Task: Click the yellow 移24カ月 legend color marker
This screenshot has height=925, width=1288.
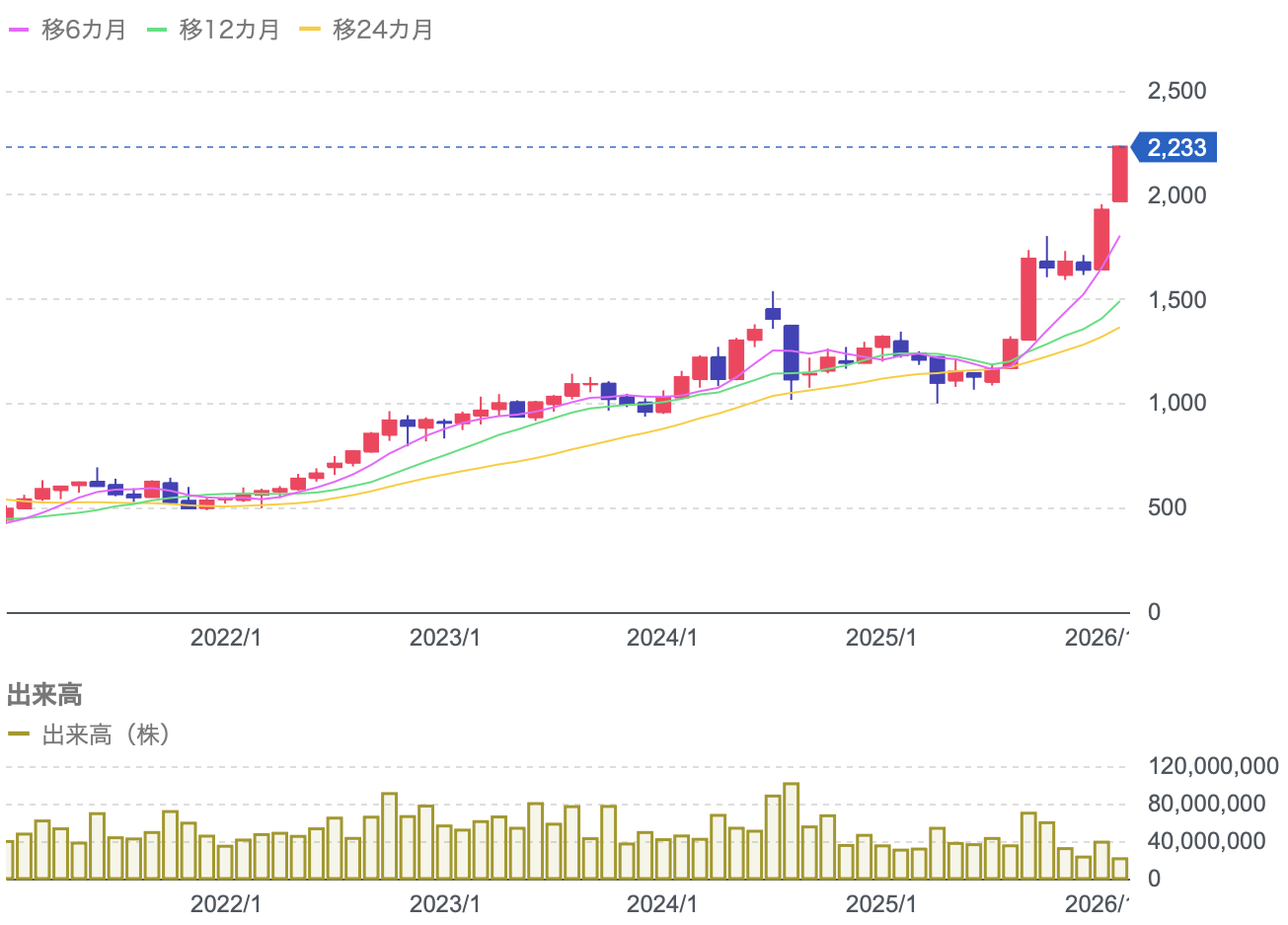Action: pyautogui.click(x=310, y=30)
